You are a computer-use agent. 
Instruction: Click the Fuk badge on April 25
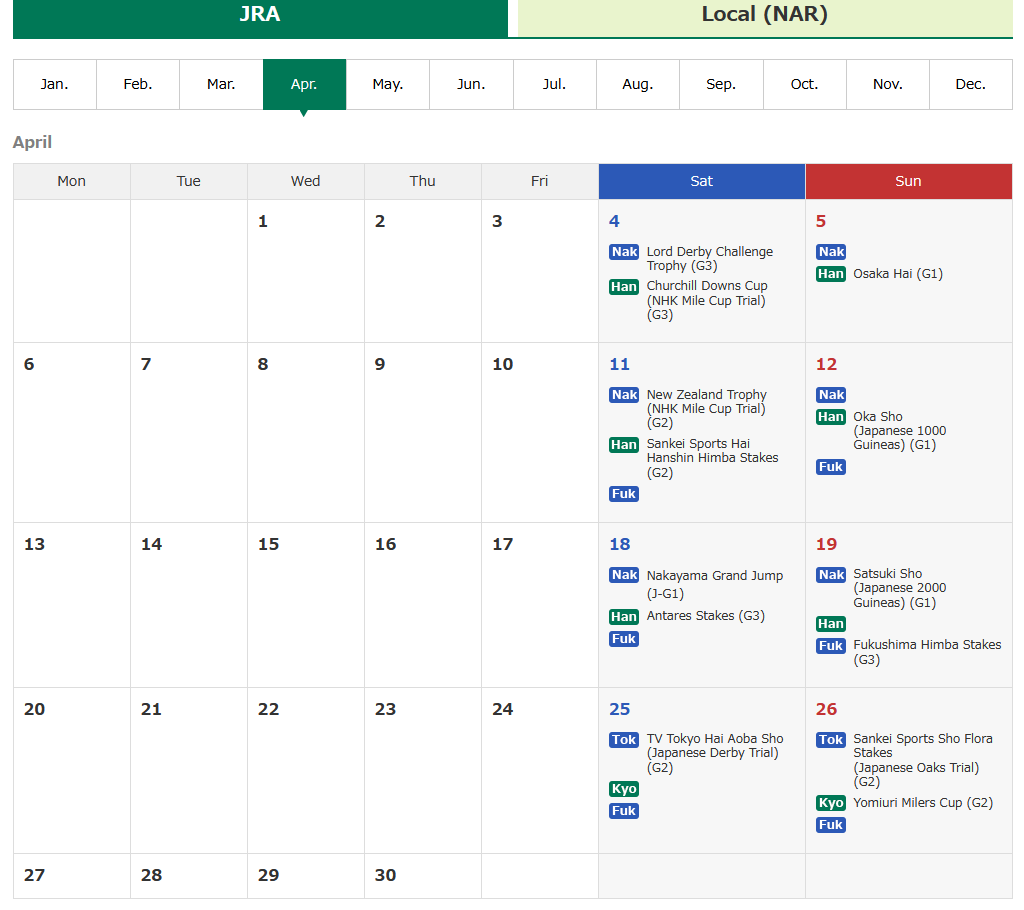[x=624, y=811]
